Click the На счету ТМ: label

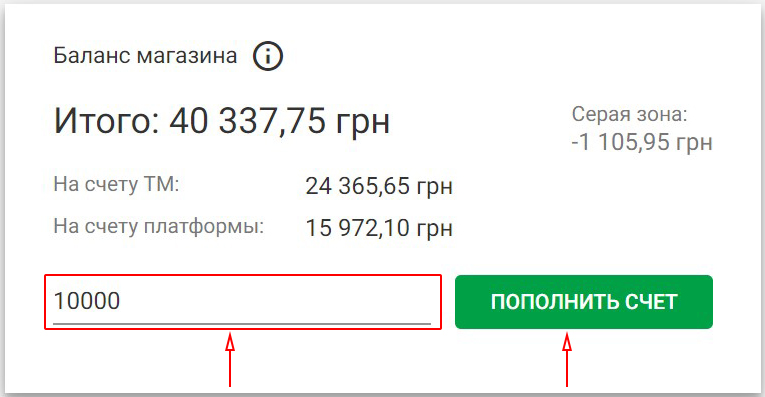117,184
